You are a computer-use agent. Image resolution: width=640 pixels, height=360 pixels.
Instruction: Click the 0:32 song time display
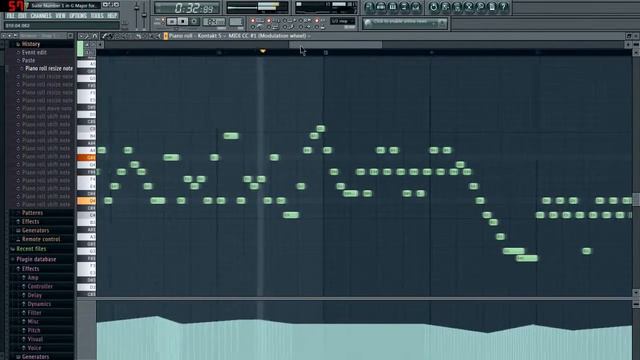[188, 8]
